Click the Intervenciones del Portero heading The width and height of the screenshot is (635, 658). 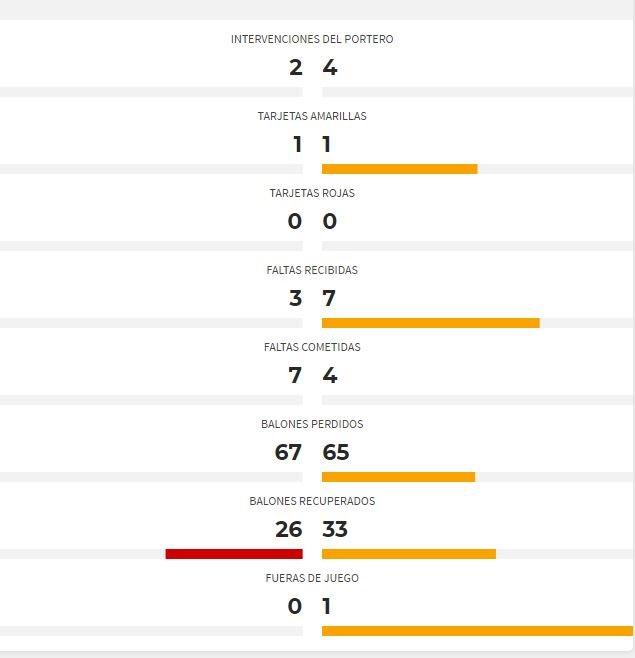312,39
